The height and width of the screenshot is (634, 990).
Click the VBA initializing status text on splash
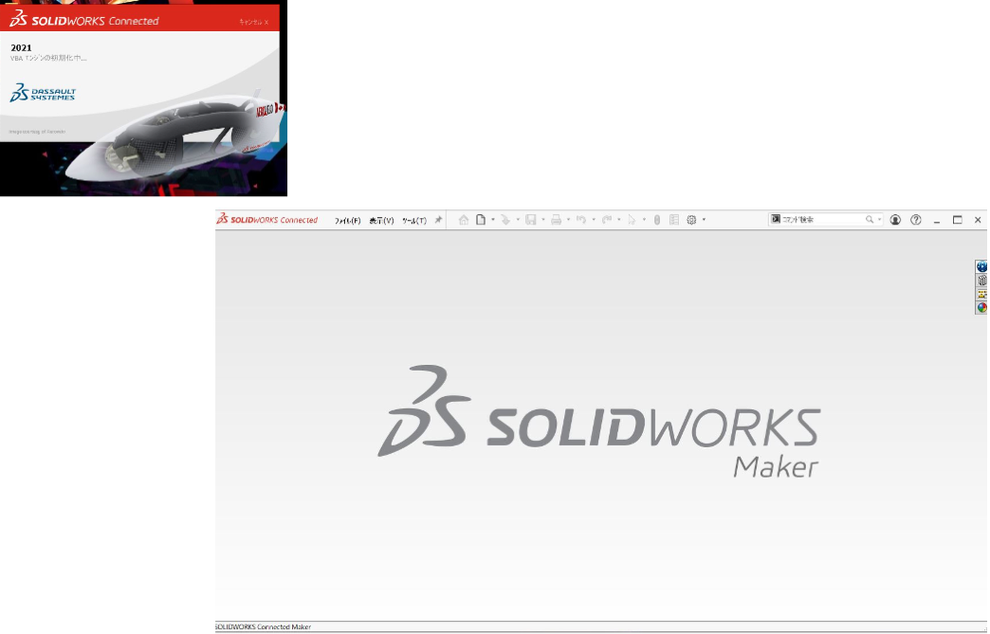(x=49, y=58)
